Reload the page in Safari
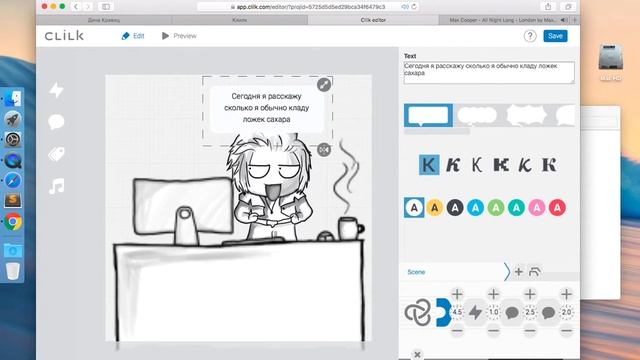This screenshot has width=640, height=360. tap(414, 7)
